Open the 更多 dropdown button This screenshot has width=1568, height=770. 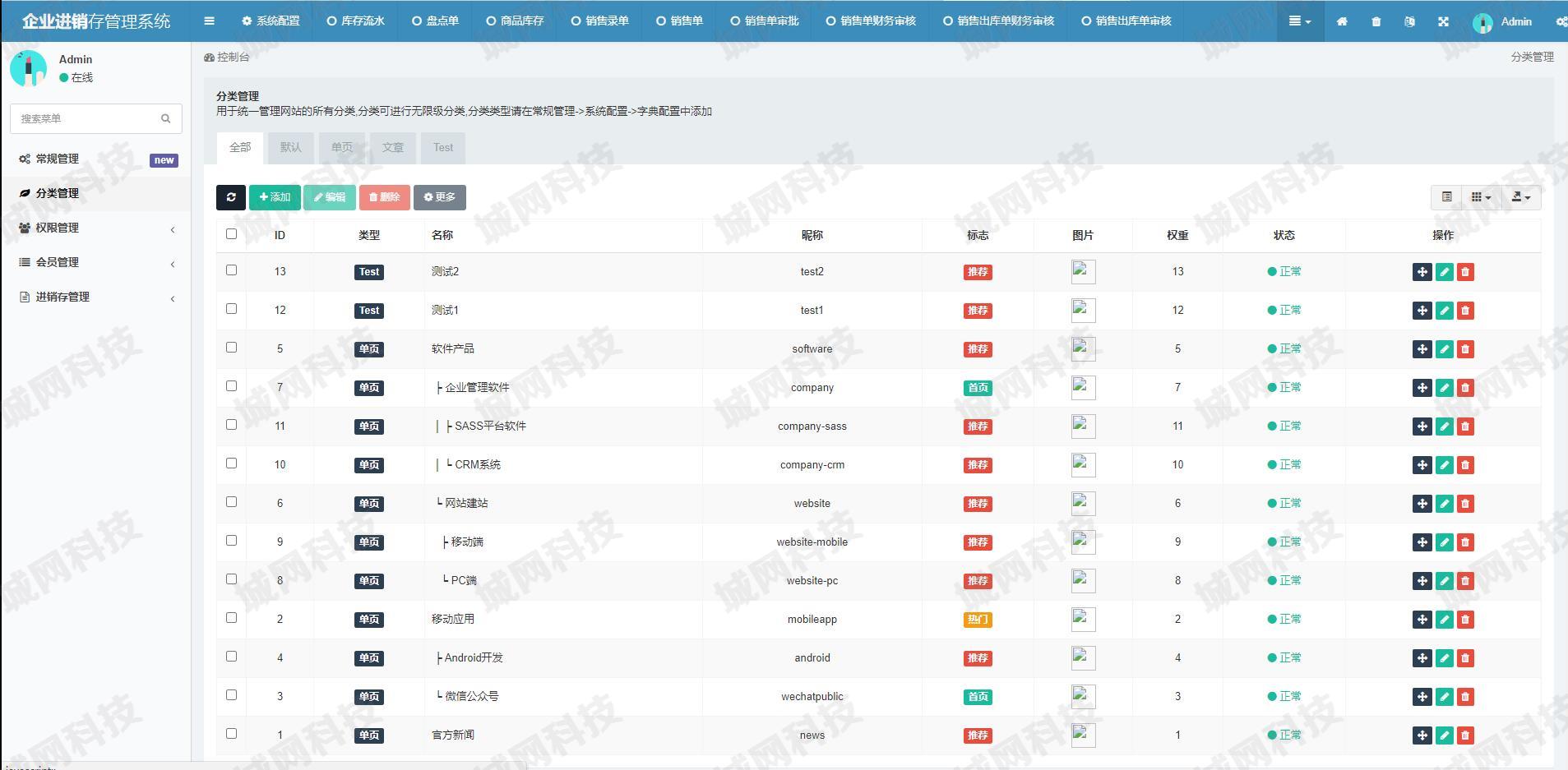tap(440, 197)
